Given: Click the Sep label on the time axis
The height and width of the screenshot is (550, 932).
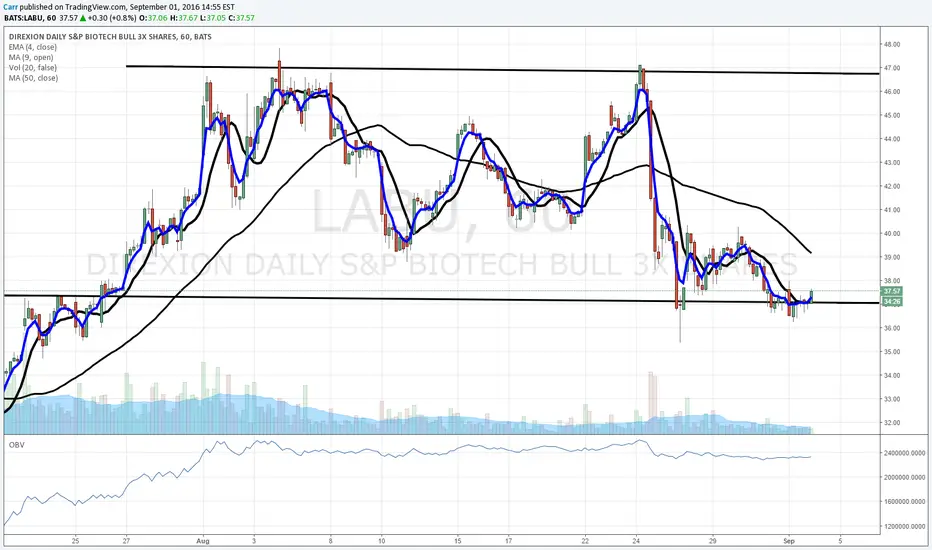Looking at the screenshot, I should (789, 541).
